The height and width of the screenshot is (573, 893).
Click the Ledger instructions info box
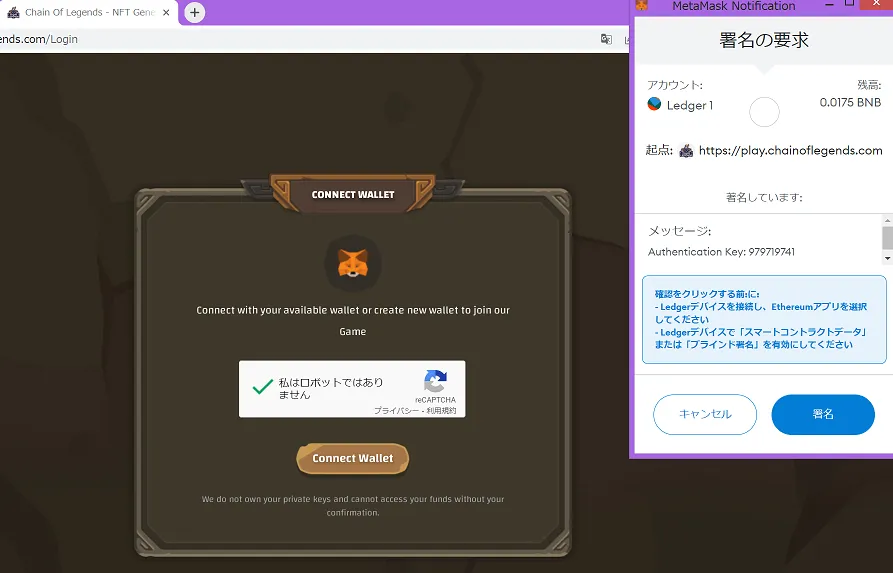coord(764,320)
